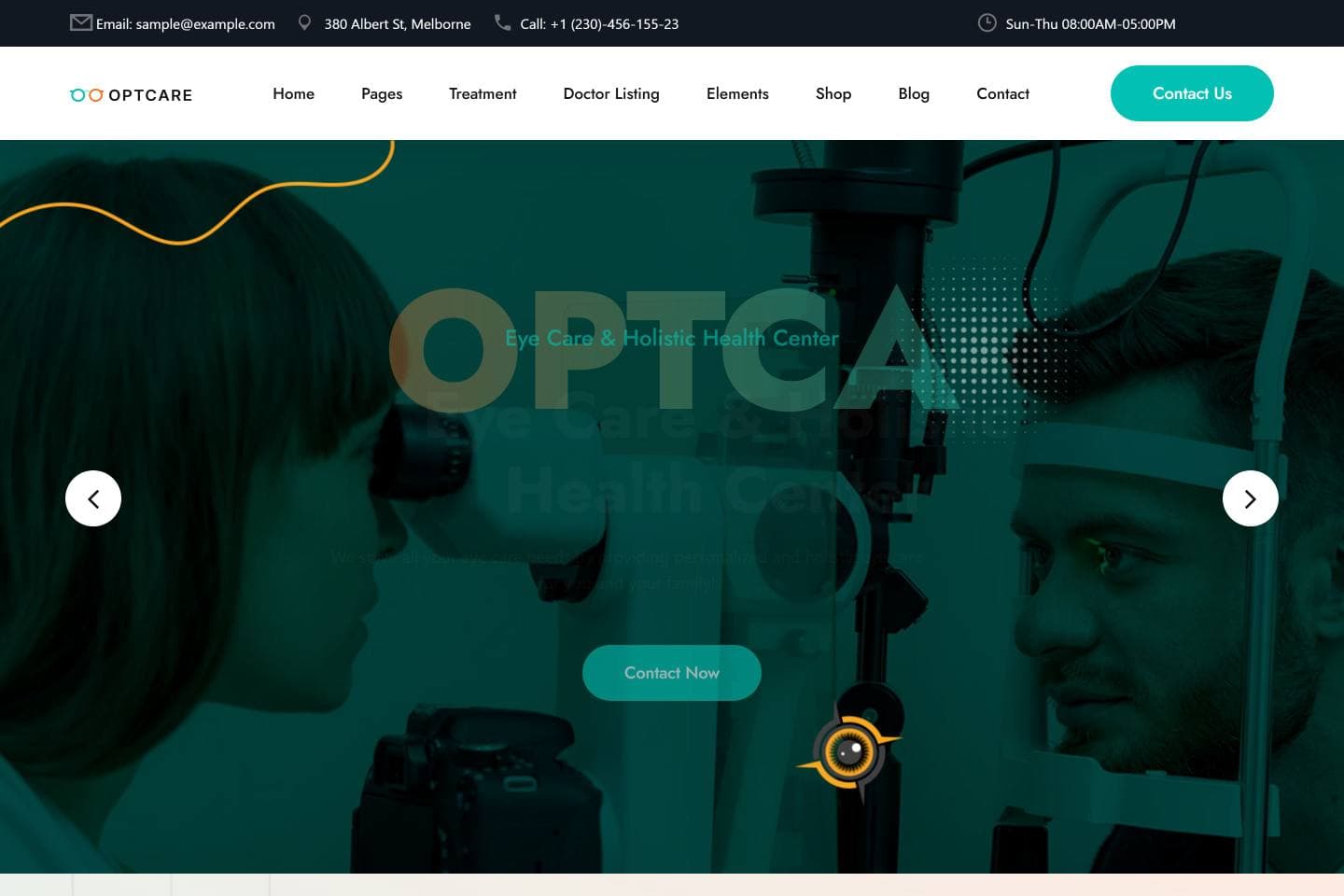Open the Pages menu

point(382,94)
